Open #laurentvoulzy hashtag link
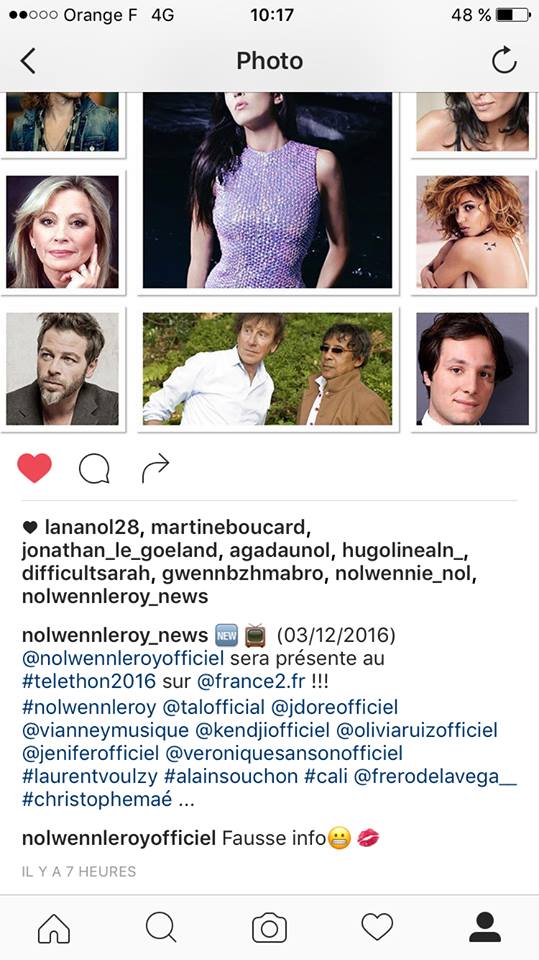539x960 pixels. [90, 776]
